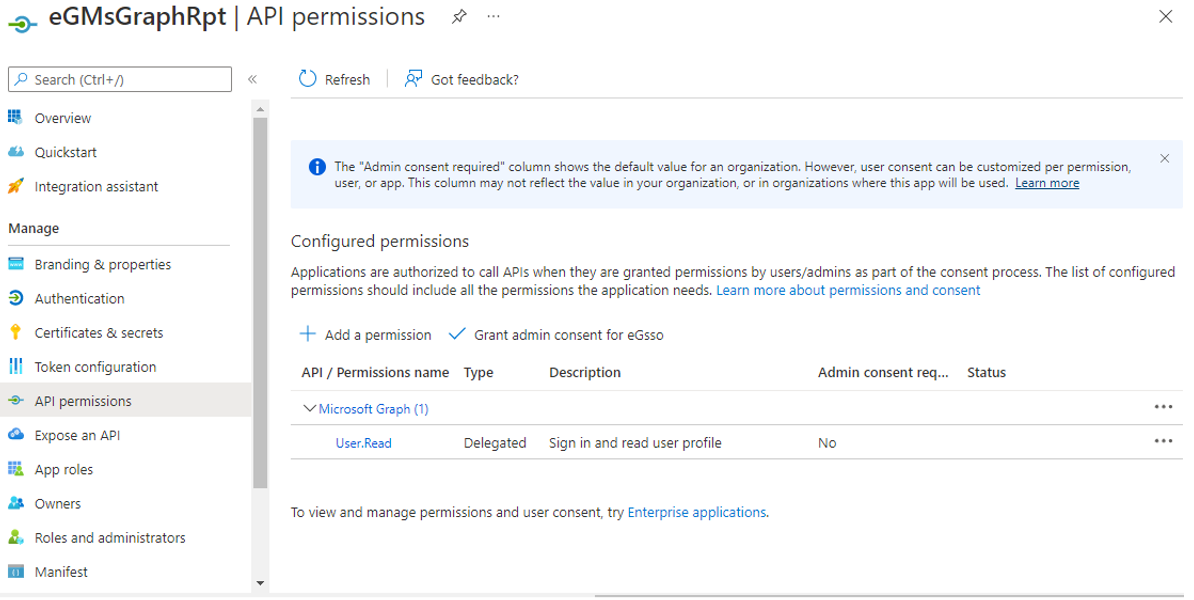The image size is (1194, 600).
Task: Click into the Search (Ctrl+/) box
Action: pos(120,79)
